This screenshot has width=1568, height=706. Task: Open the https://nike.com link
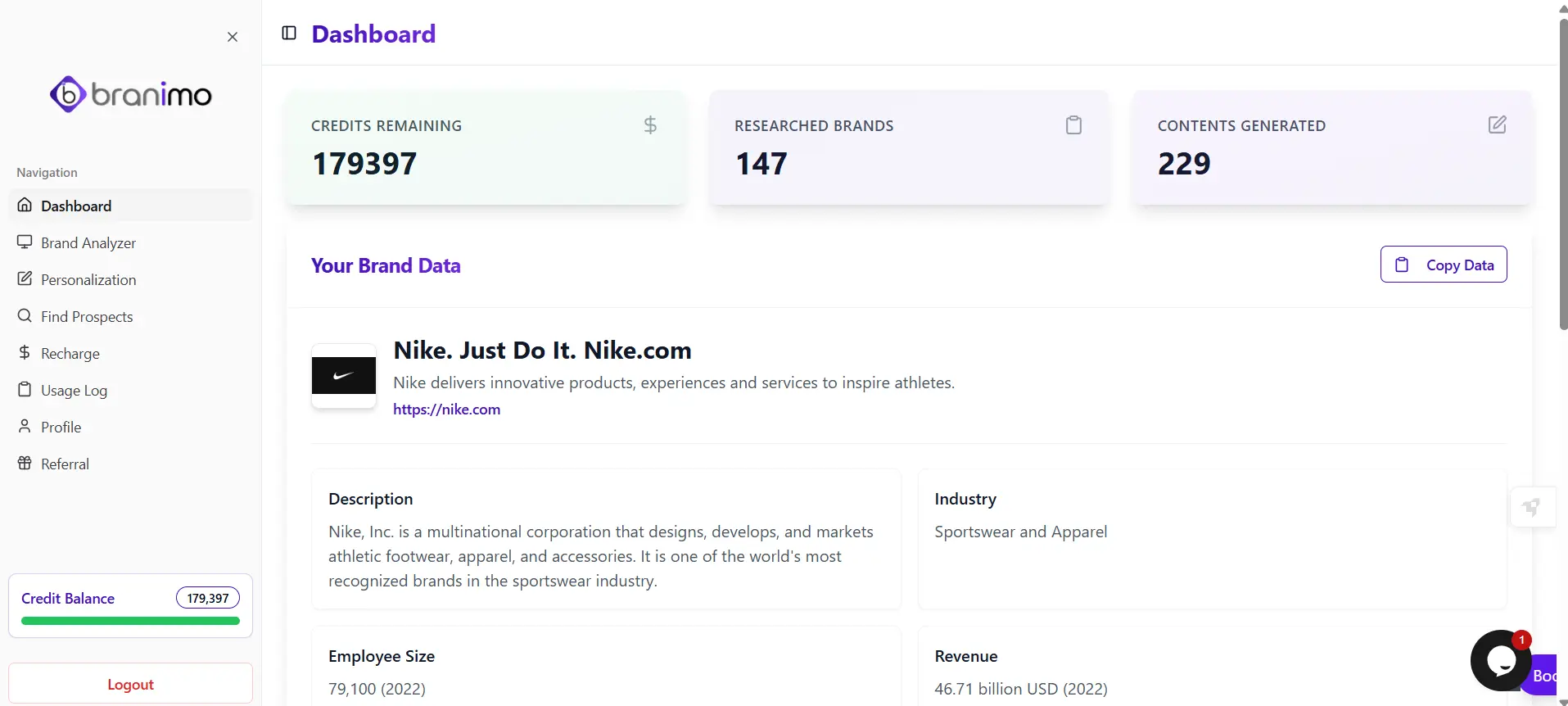[447, 410]
